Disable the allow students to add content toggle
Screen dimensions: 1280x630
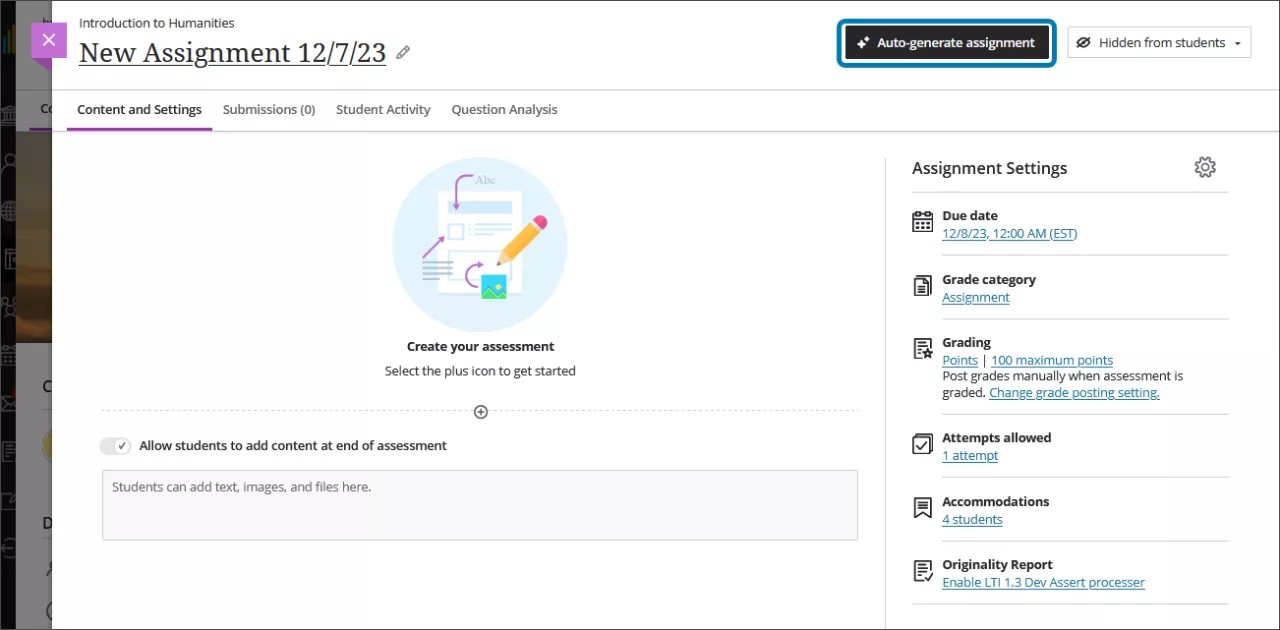point(115,446)
